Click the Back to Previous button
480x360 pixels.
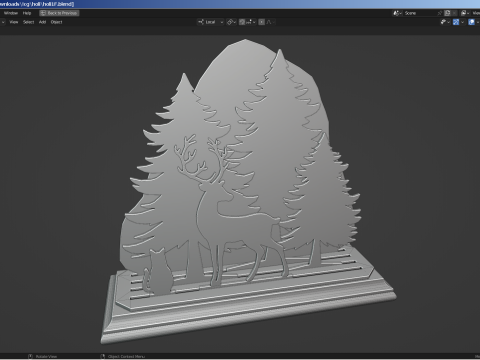(x=59, y=13)
